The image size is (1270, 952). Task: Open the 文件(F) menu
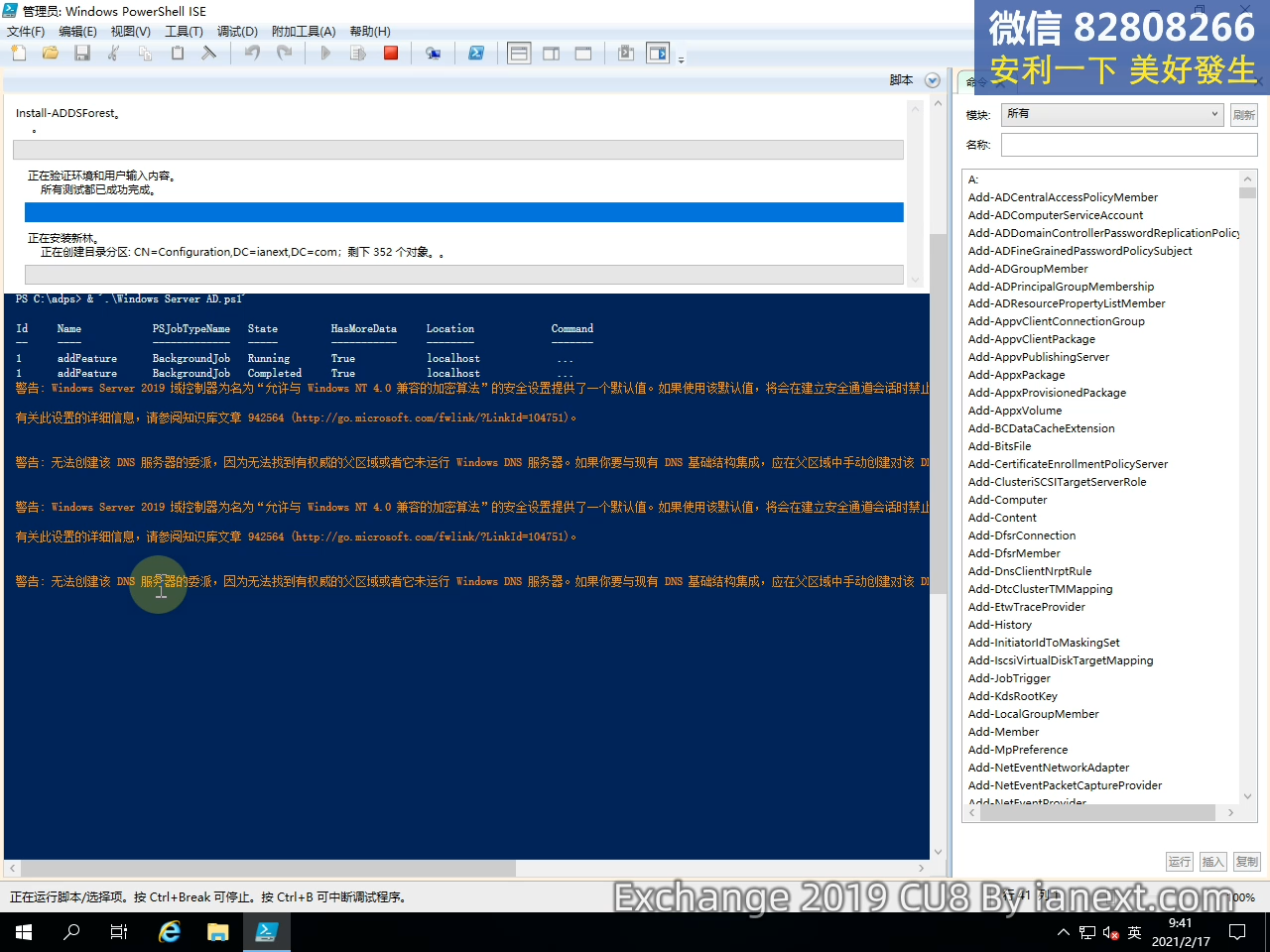click(26, 32)
